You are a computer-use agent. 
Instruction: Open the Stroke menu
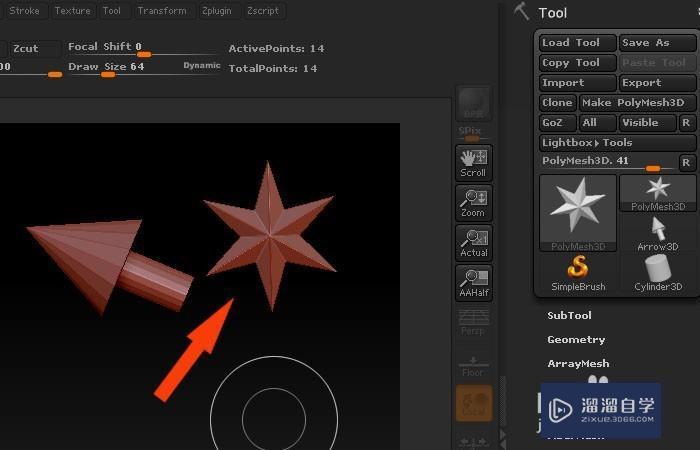click(24, 11)
